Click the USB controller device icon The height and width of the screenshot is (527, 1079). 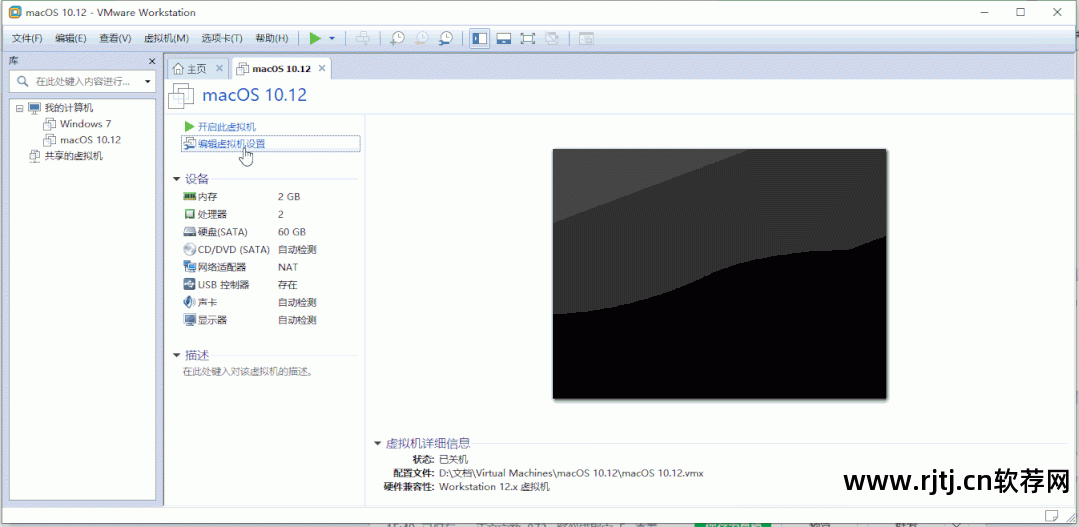click(189, 285)
